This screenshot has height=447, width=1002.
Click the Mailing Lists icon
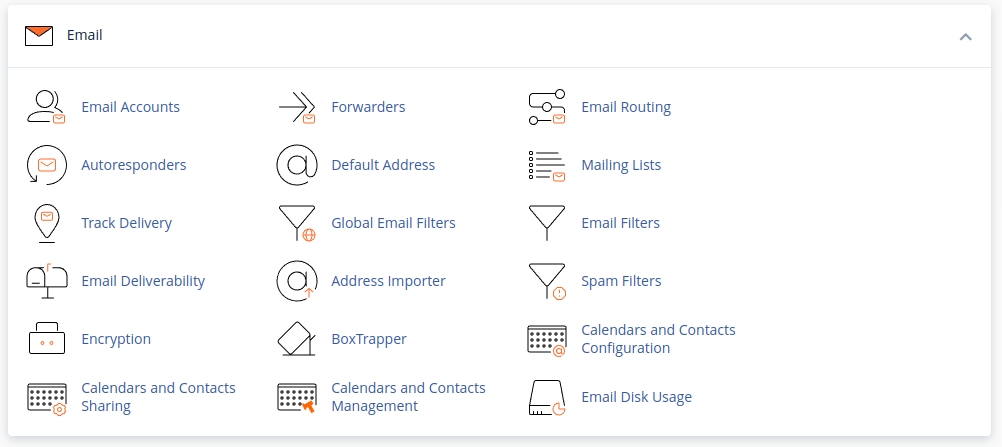coord(546,165)
